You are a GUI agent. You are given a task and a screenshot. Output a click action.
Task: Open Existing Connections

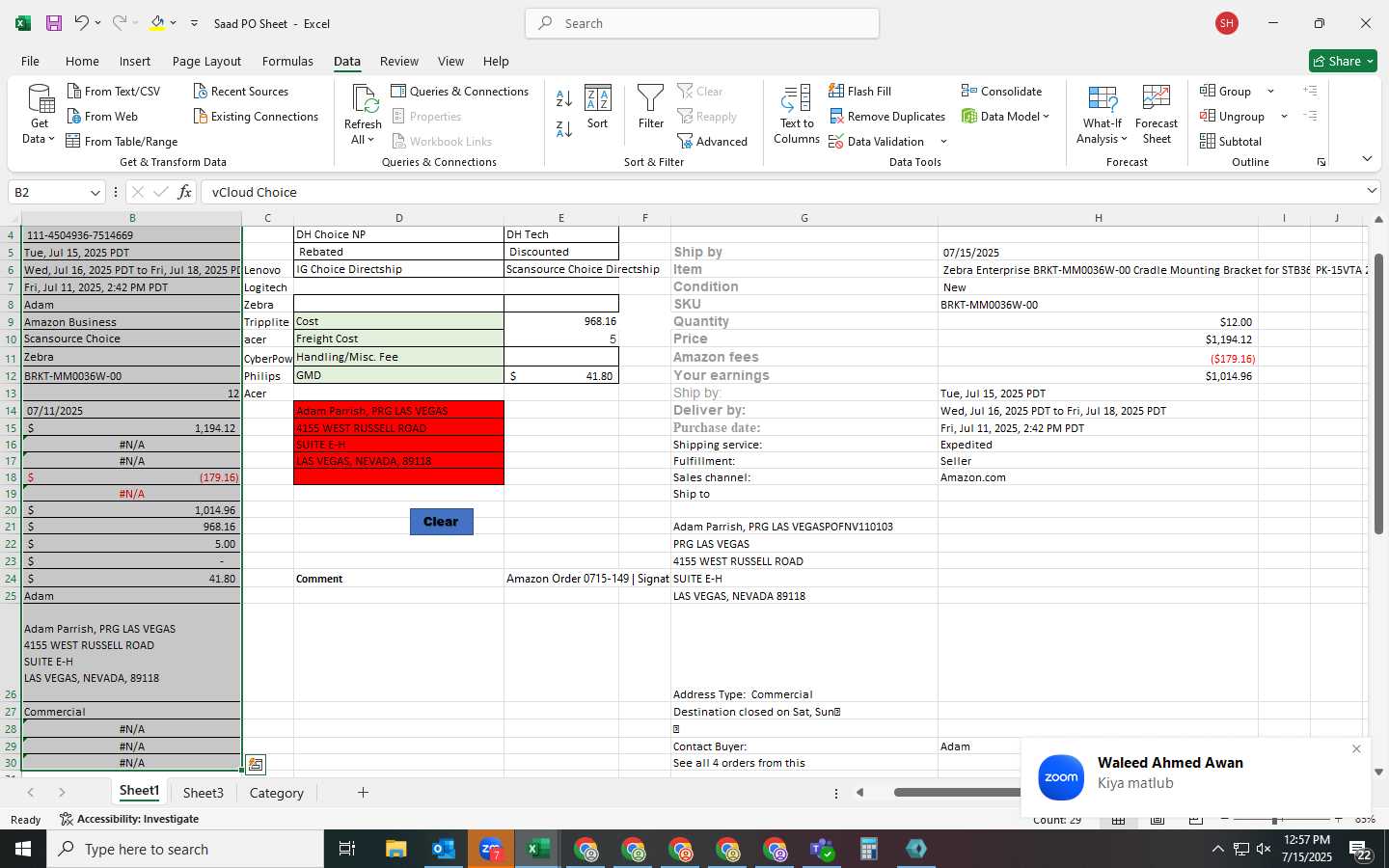point(256,116)
